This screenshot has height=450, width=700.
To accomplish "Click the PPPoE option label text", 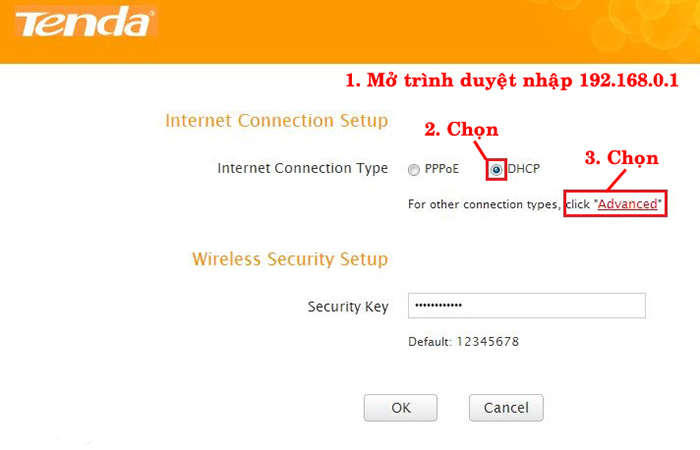I will 442,169.
